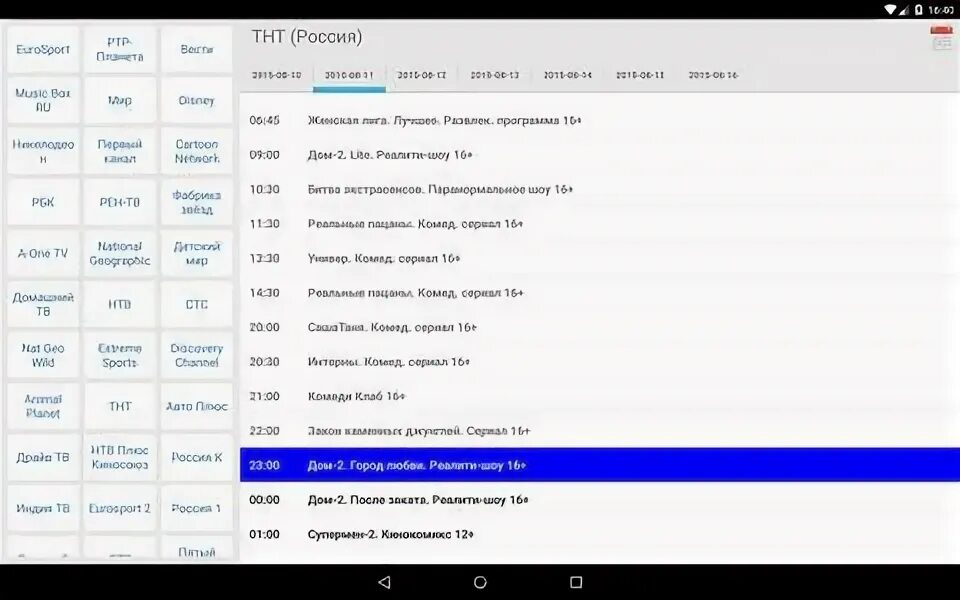Choose the Фабрика звёзд channel tile
The image size is (960, 600).
pyautogui.click(x=197, y=202)
